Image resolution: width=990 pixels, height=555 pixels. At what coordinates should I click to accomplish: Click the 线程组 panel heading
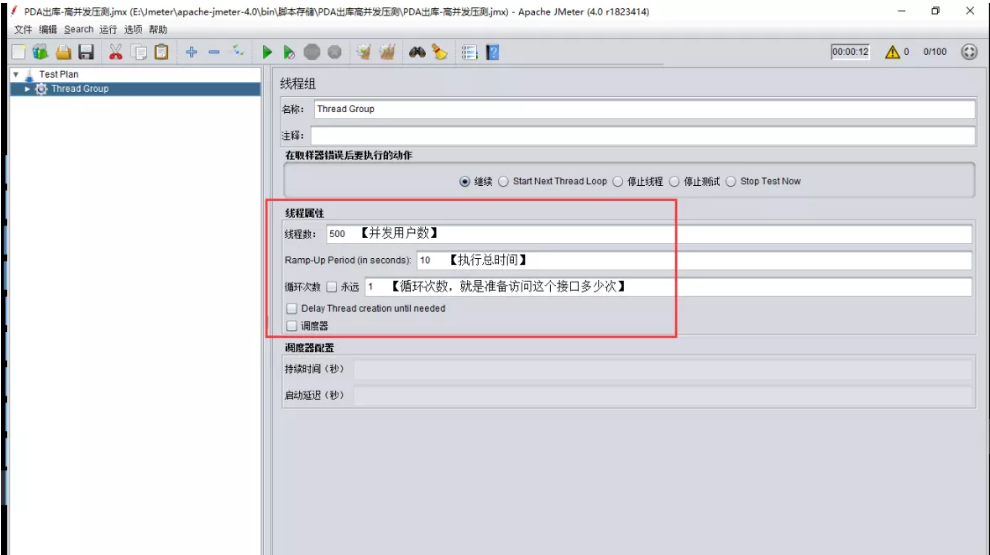(298, 84)
